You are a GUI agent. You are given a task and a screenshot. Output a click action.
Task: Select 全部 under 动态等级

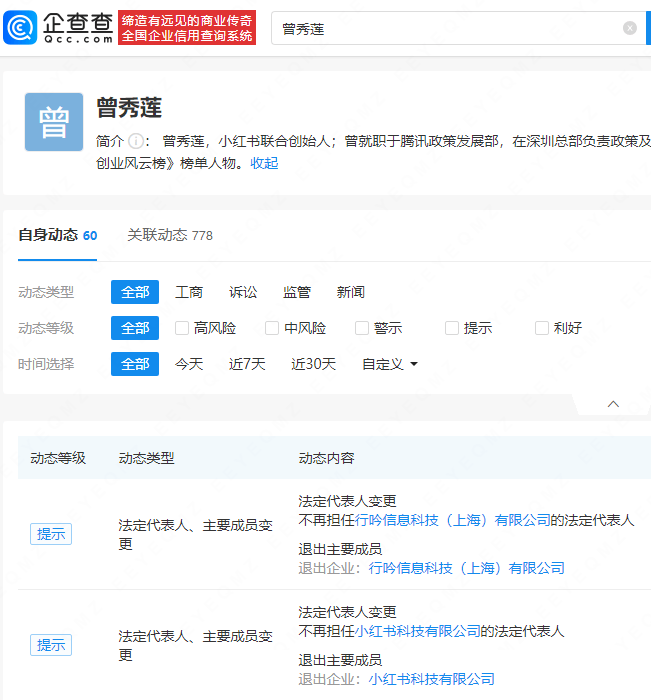(x=135, y=328)
